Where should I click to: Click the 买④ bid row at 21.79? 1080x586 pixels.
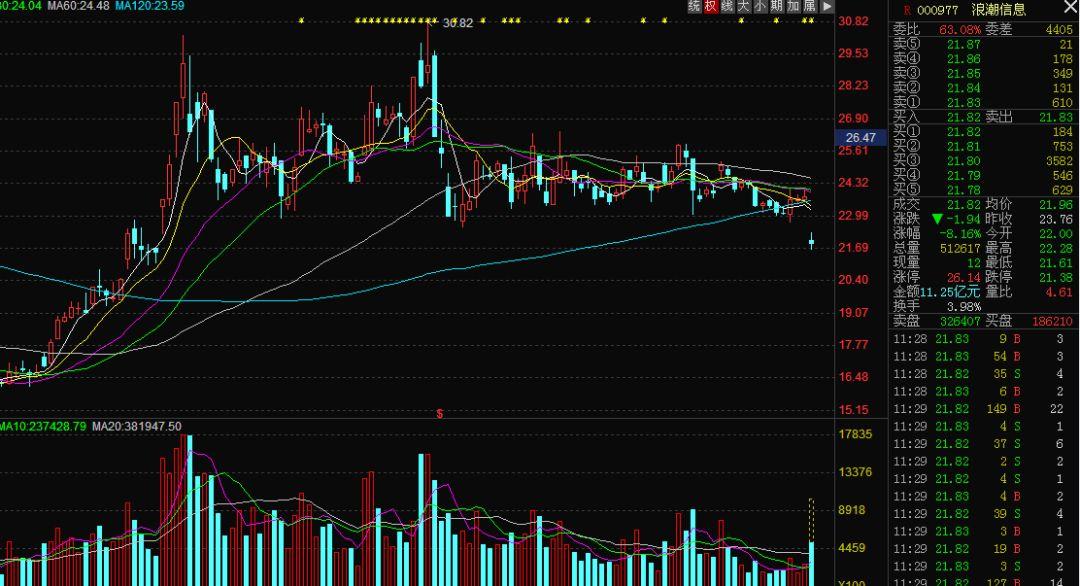983,175
